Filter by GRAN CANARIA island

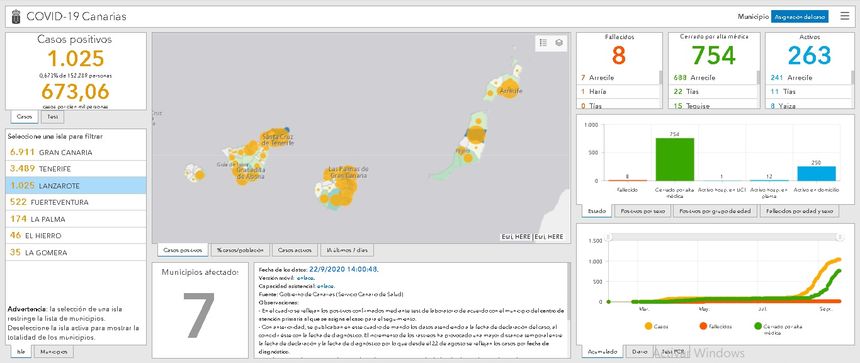point(76,152)
